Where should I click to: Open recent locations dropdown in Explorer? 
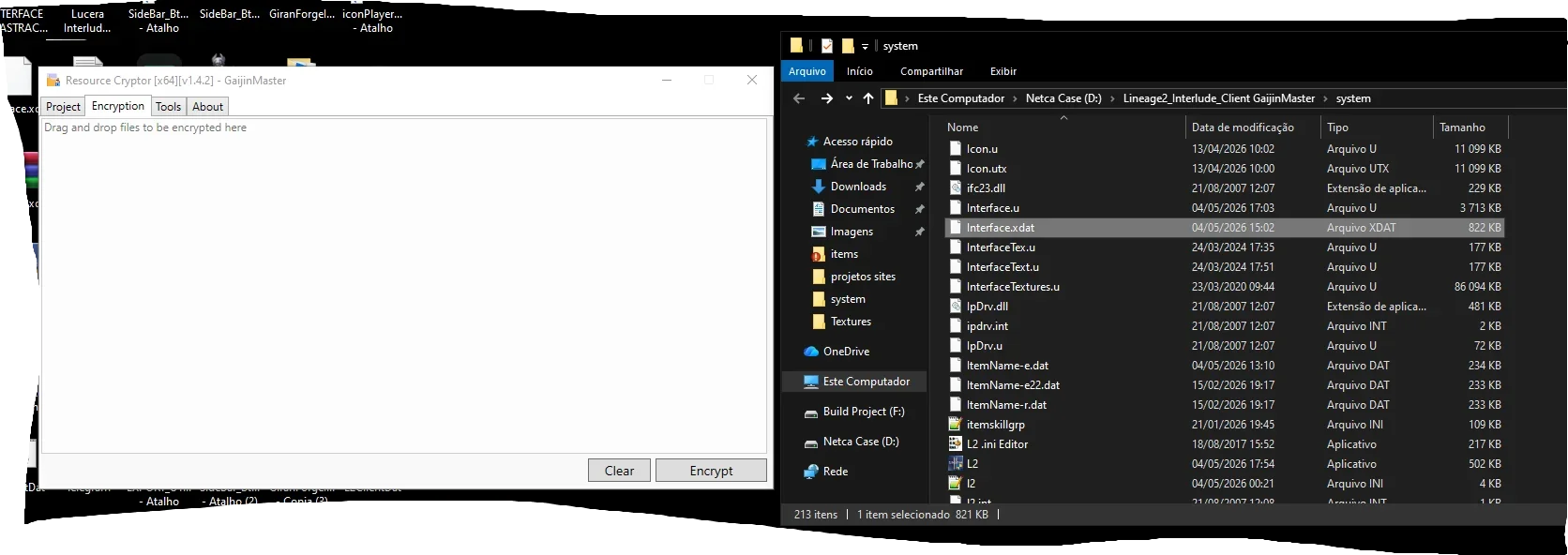pos(849,98)
